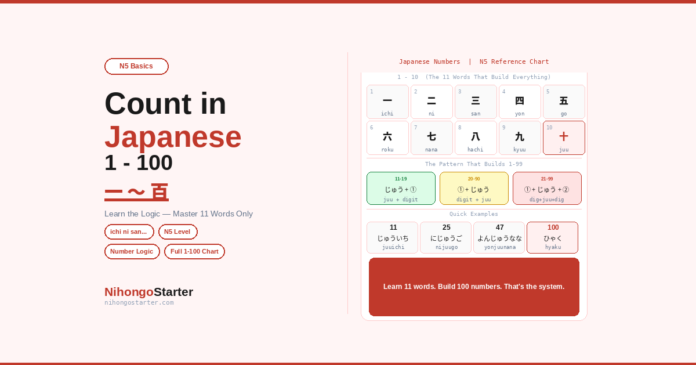Click the pink 21-99 pattern card
Image resolution: width=696 pixels, height=365 pixels.
click(547, 188)
